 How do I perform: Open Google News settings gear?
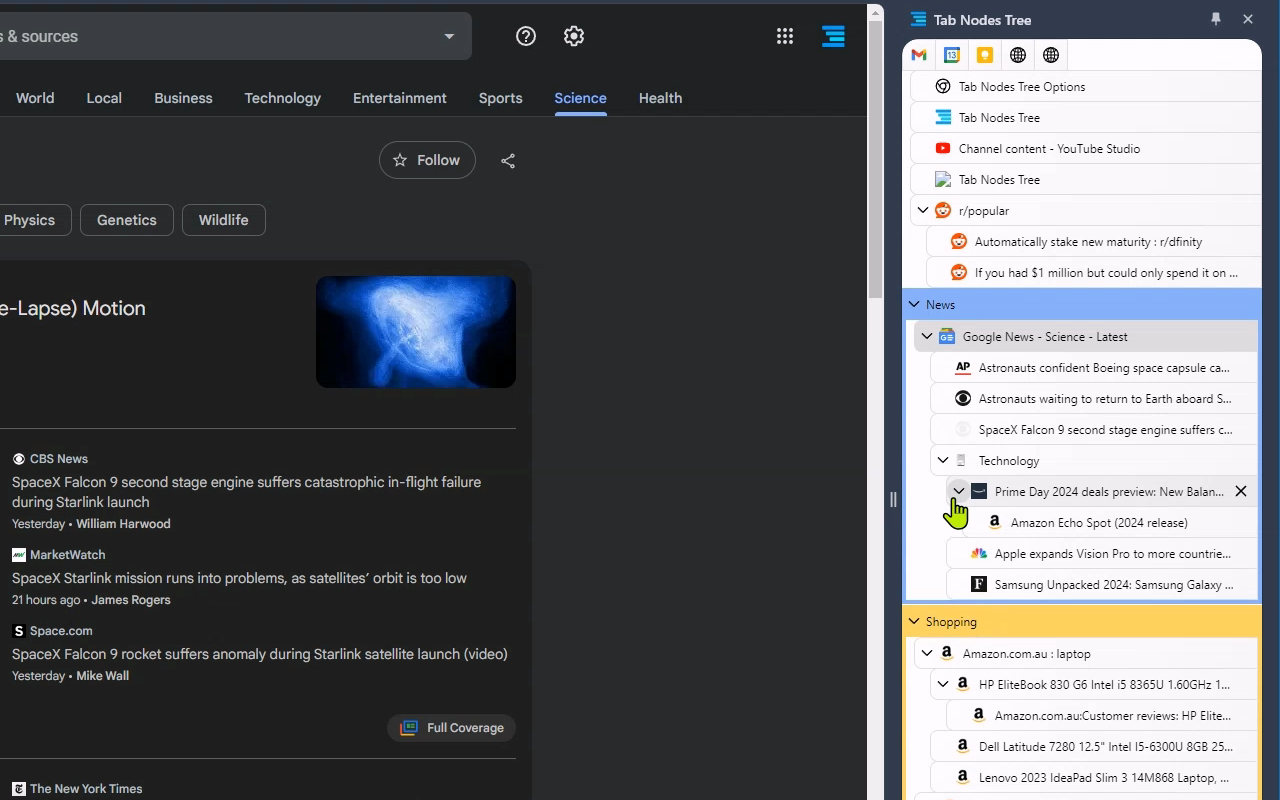pyautogui.click(x=574, y=36)
